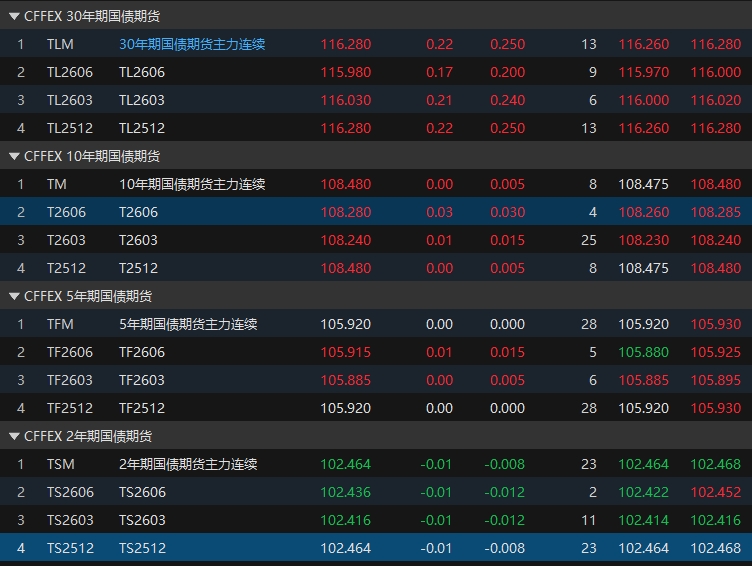
Task: Select the TSM code cell
Action: tap(61, 464)
